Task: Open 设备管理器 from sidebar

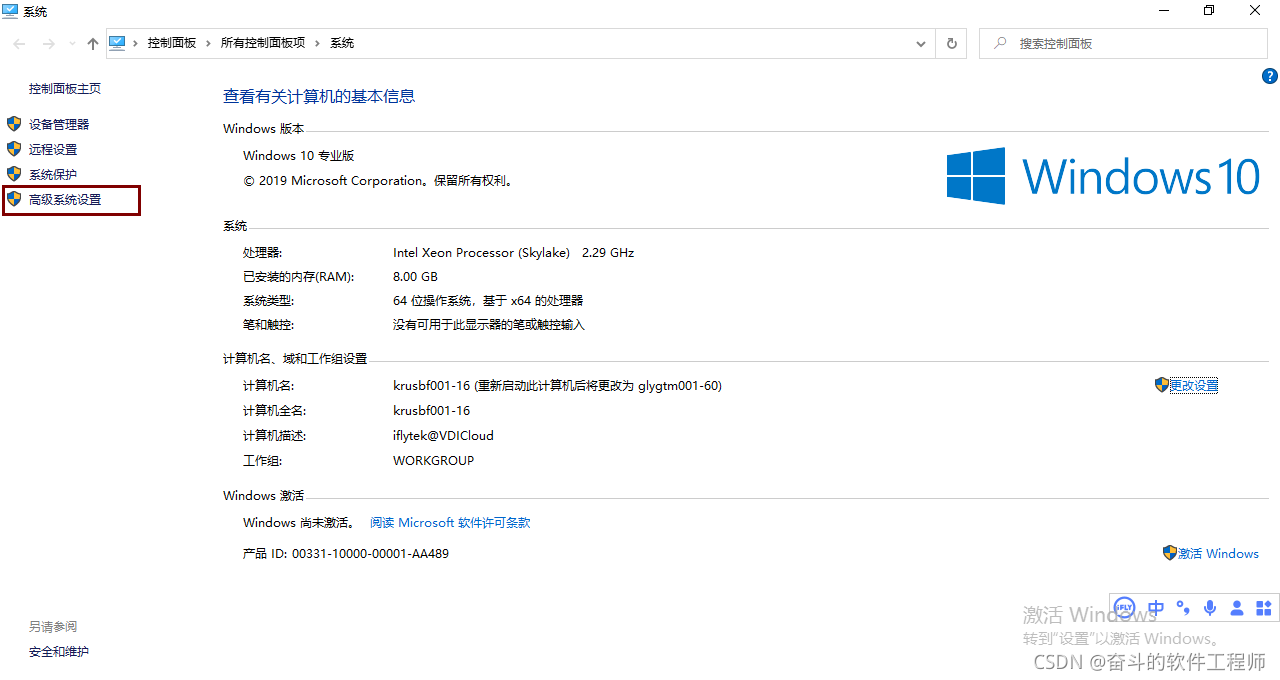Action: pos(59,124)
